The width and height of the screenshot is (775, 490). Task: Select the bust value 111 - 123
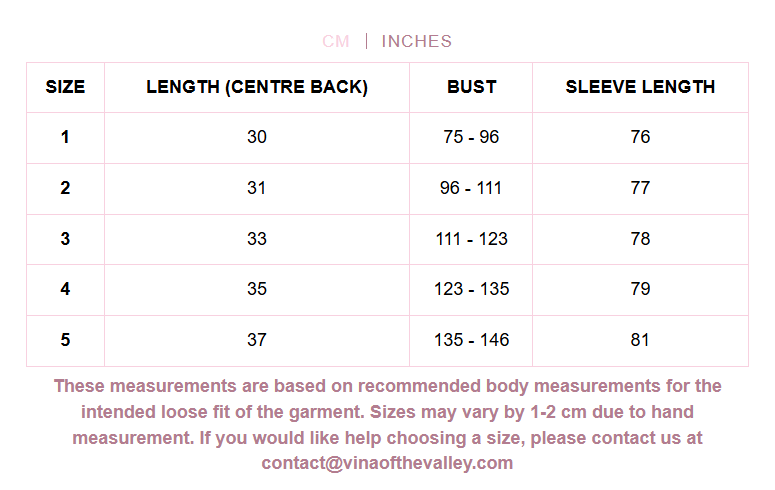point(471,239)
